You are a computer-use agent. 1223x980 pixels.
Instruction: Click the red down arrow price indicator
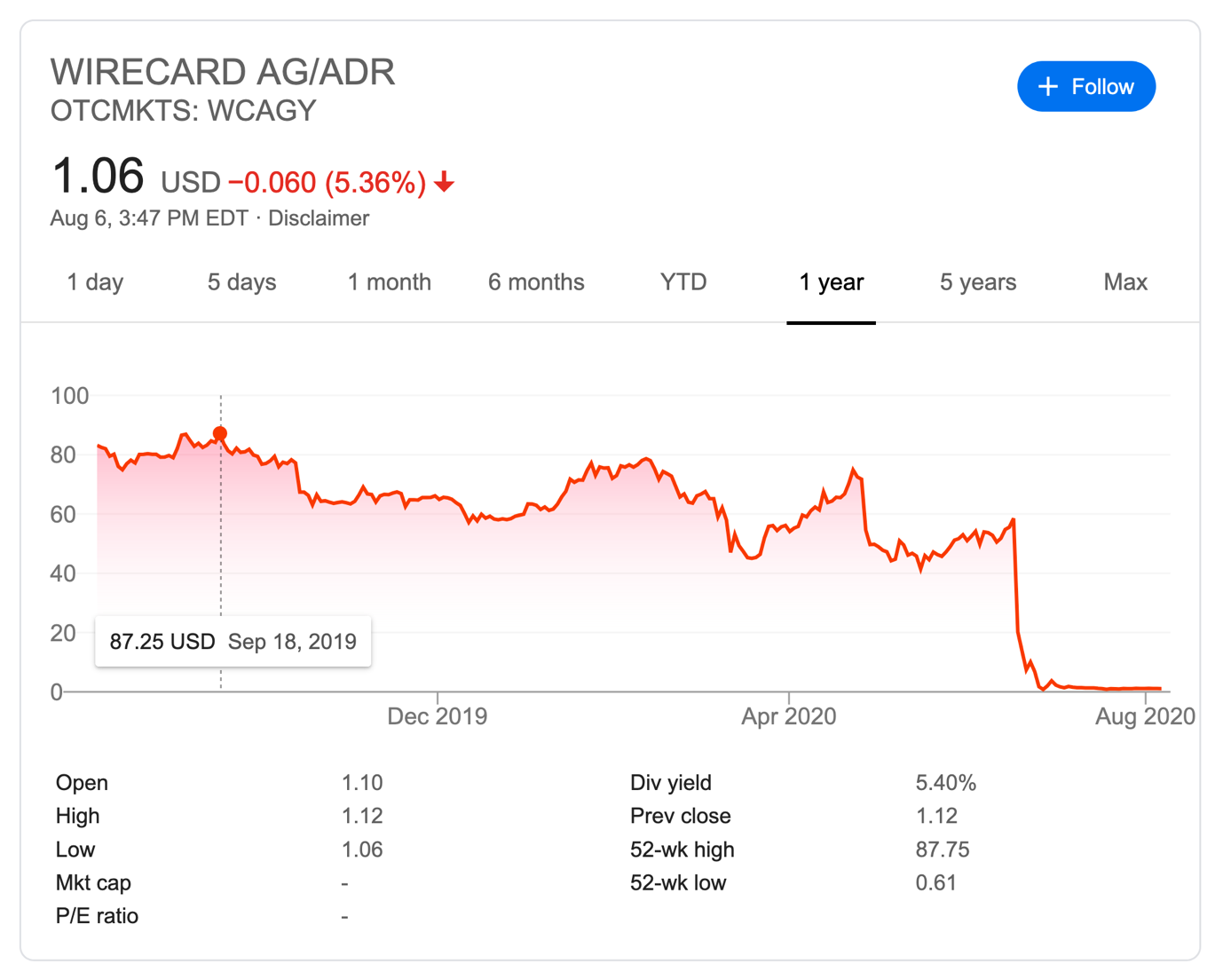(x=445, y=183)
